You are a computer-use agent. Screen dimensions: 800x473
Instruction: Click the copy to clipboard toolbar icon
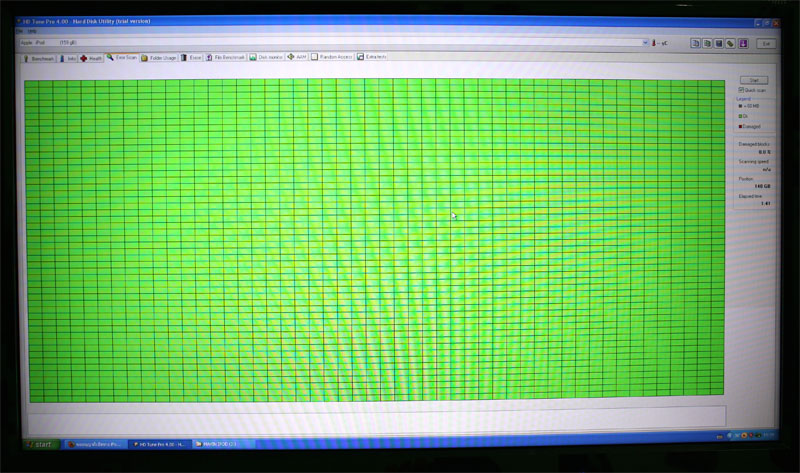697,43
